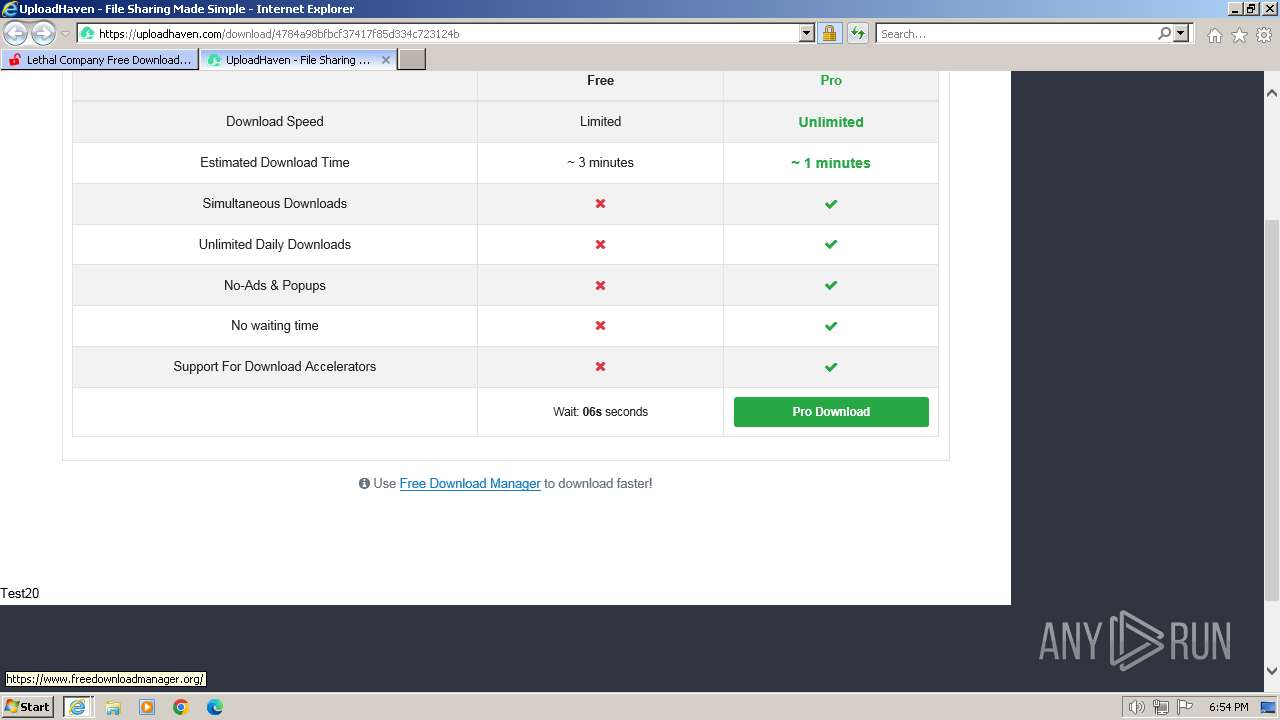Click the address bar URL field
This screenshot has width=1280, height=720.
[x=437, y=34]
